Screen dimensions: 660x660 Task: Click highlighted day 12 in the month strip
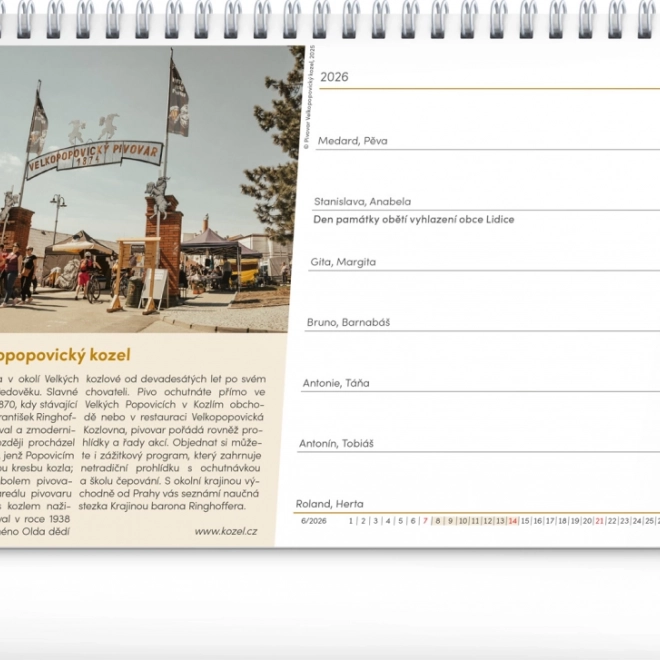point(488,521)
